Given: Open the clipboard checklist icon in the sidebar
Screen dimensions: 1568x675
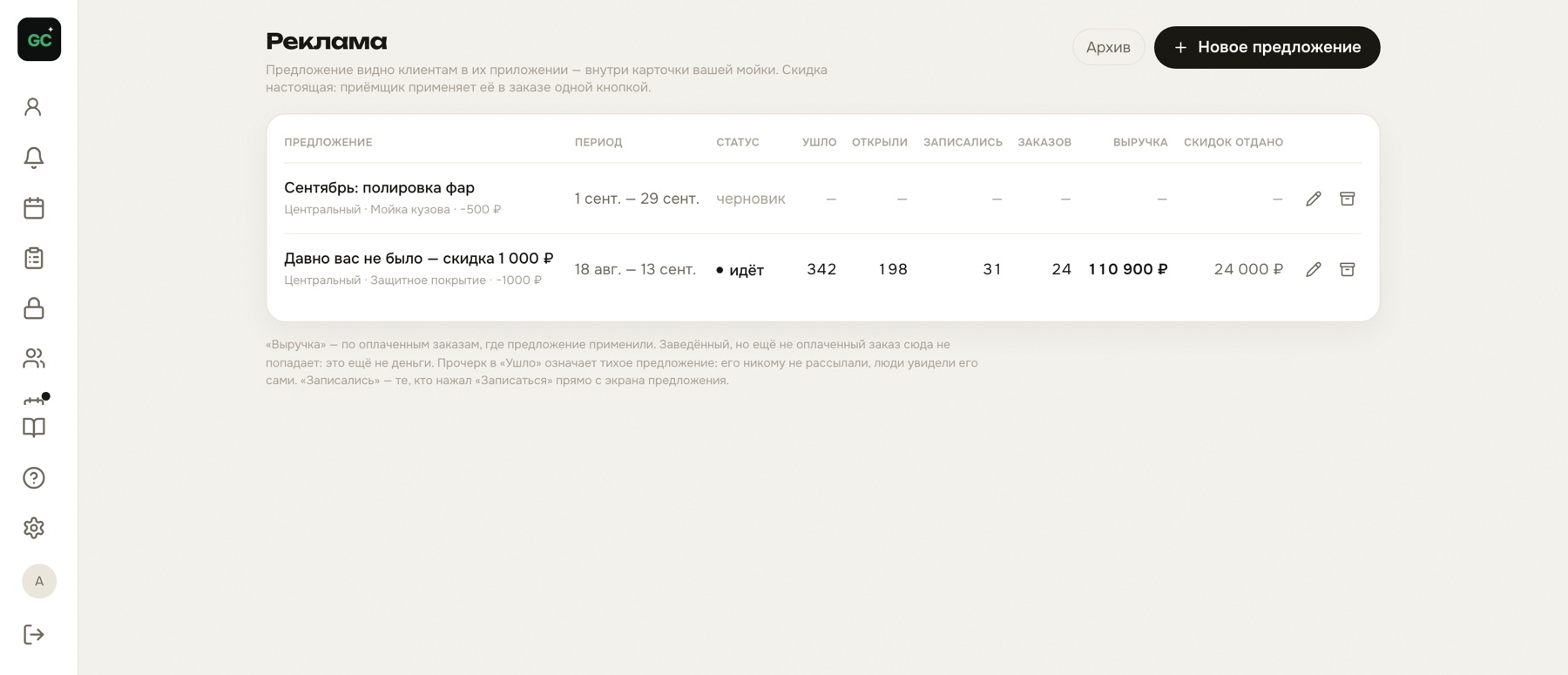Looking at the screenshot, I should click(x=33, y=258).
